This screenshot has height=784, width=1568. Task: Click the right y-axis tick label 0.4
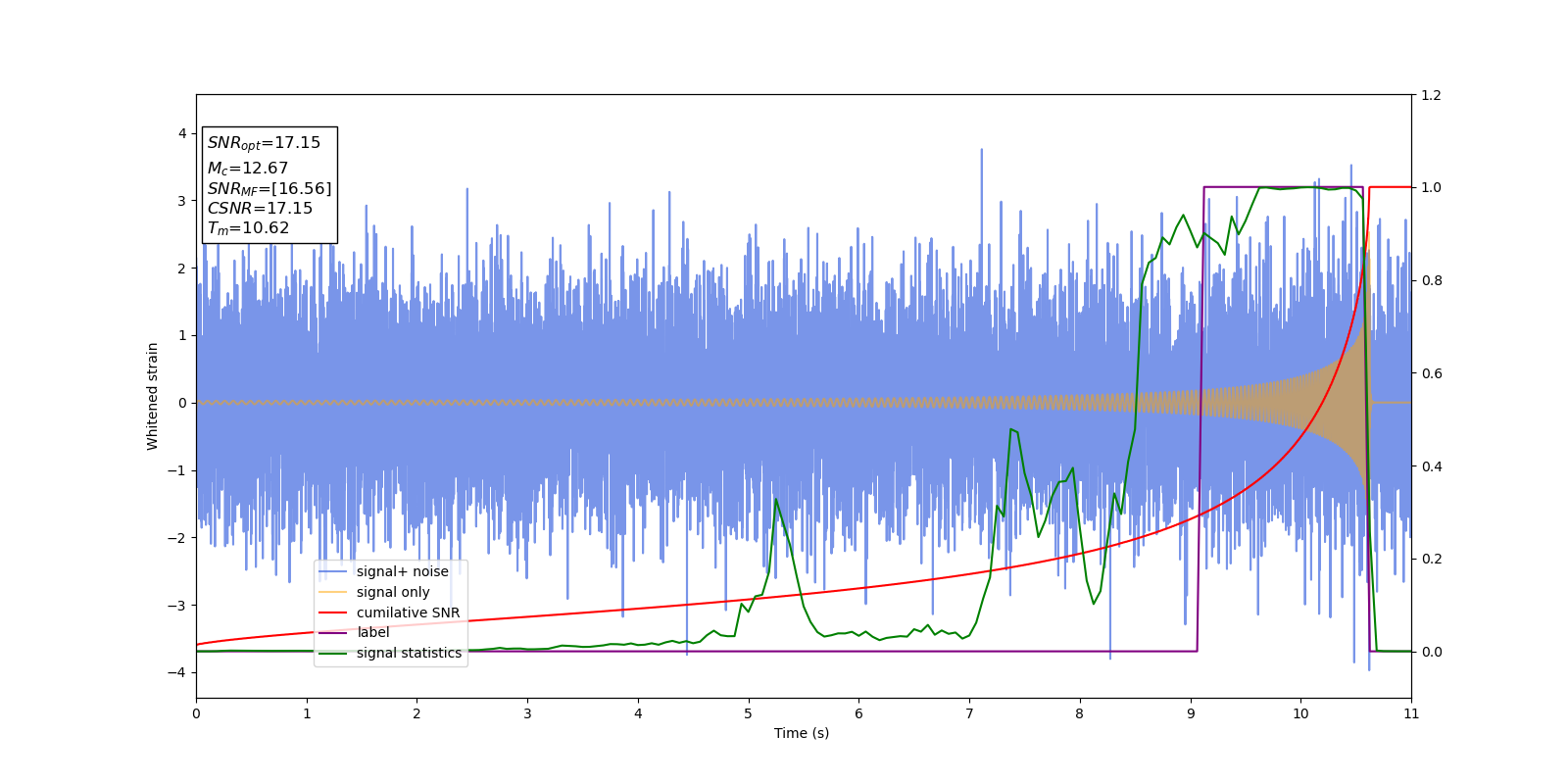coord(1431,466)
